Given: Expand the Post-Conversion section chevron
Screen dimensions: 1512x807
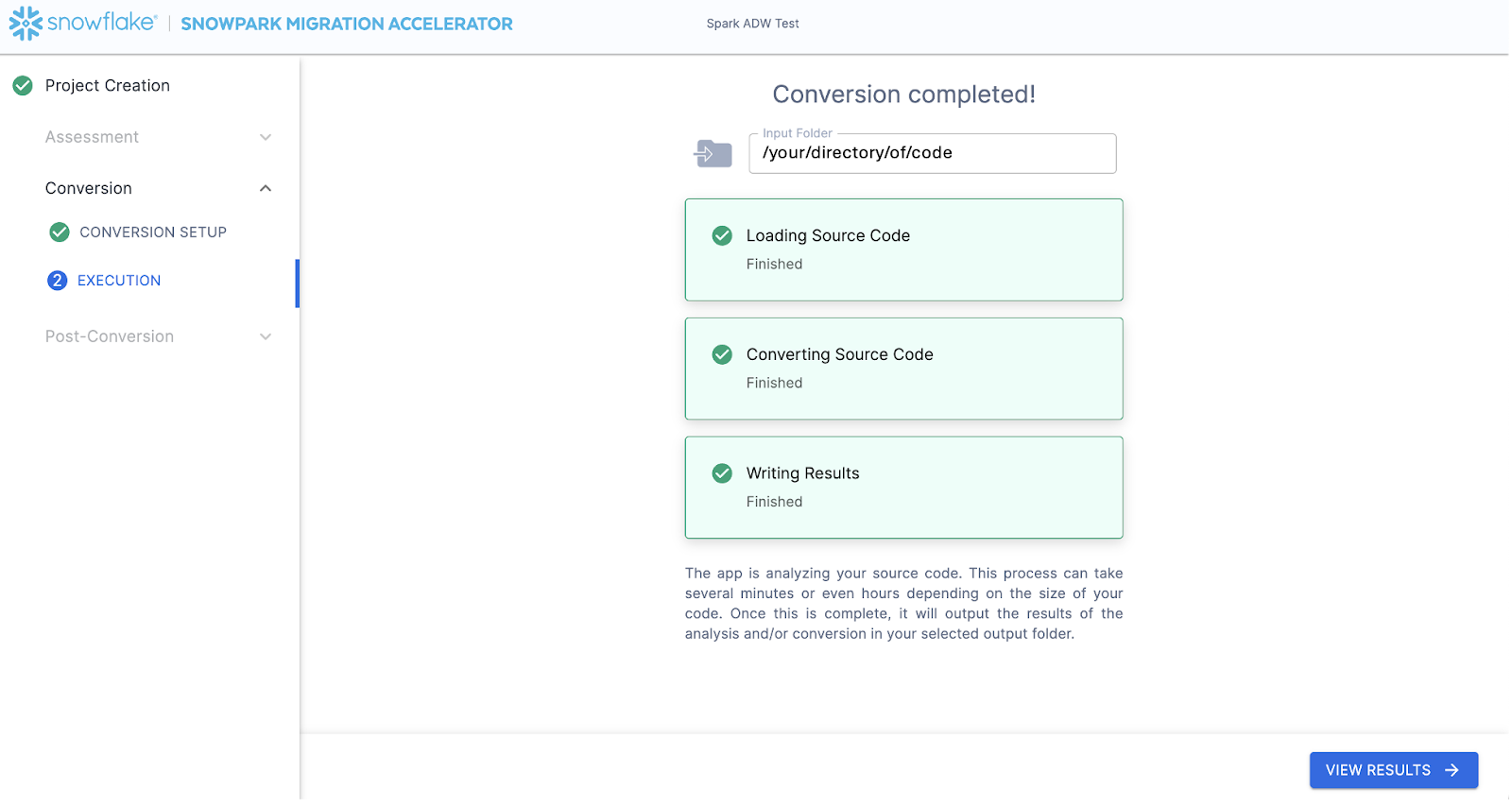Looking at the screenshot, I should pos(266,337).
